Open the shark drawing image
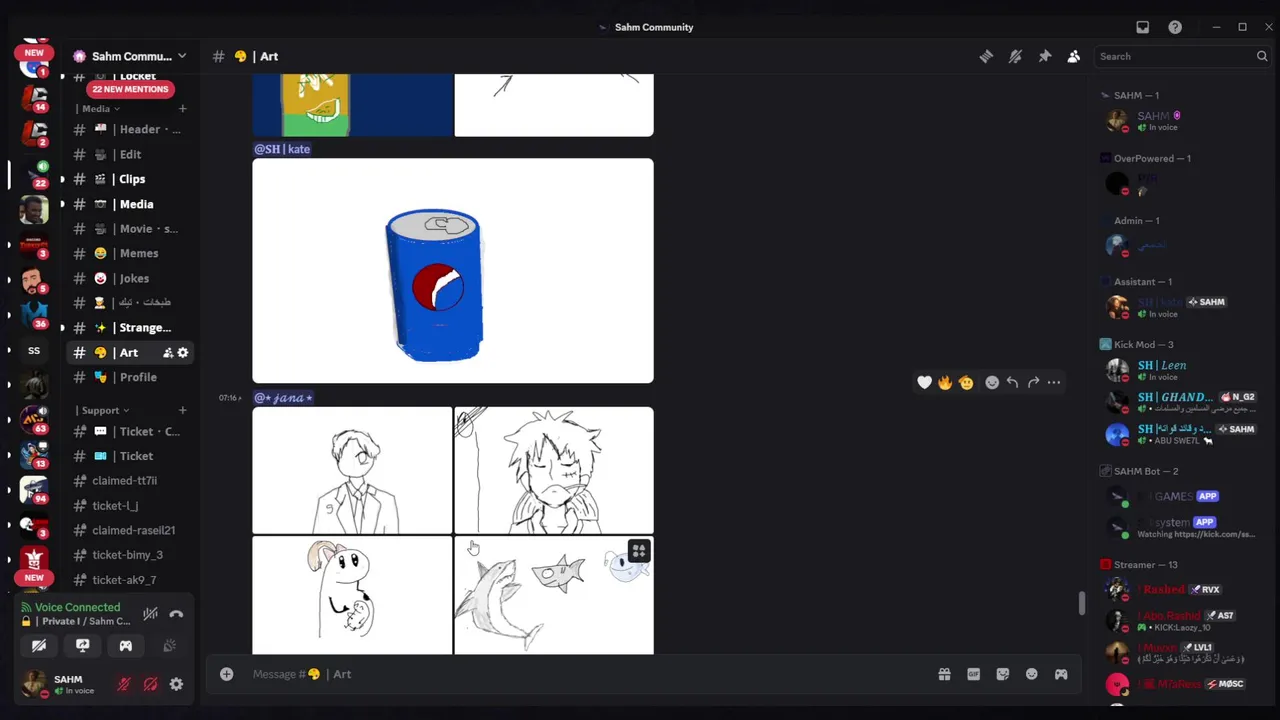Image resolution: width=1280 pixels, height=720 pixels. (554, 595)
